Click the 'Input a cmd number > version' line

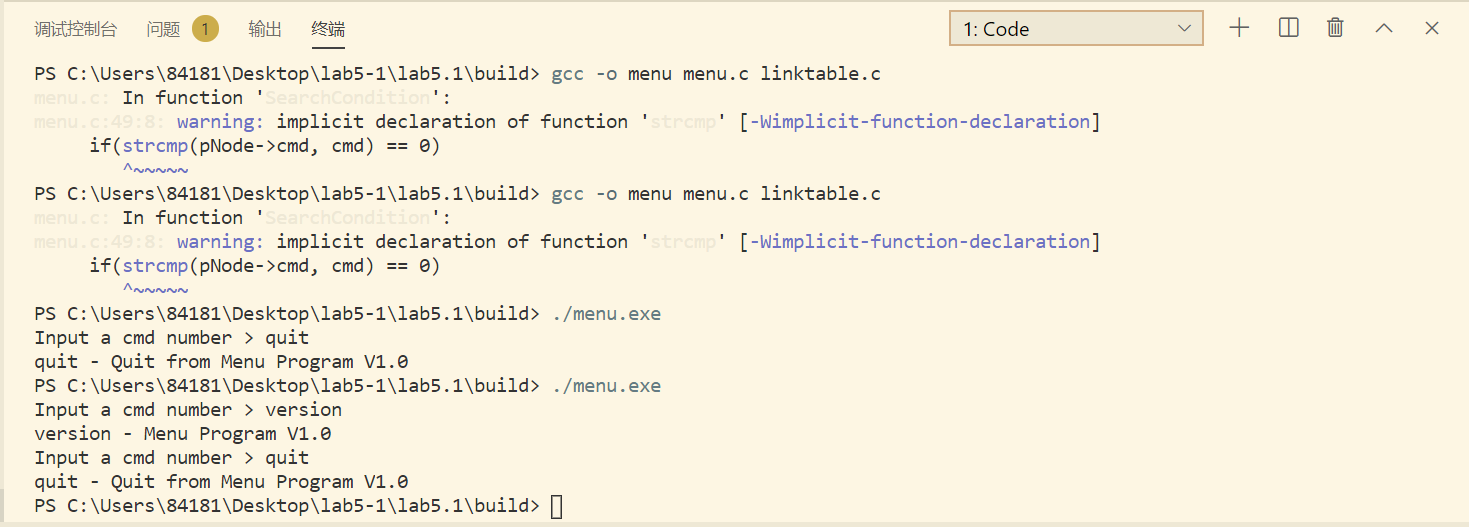coord(188,410)
